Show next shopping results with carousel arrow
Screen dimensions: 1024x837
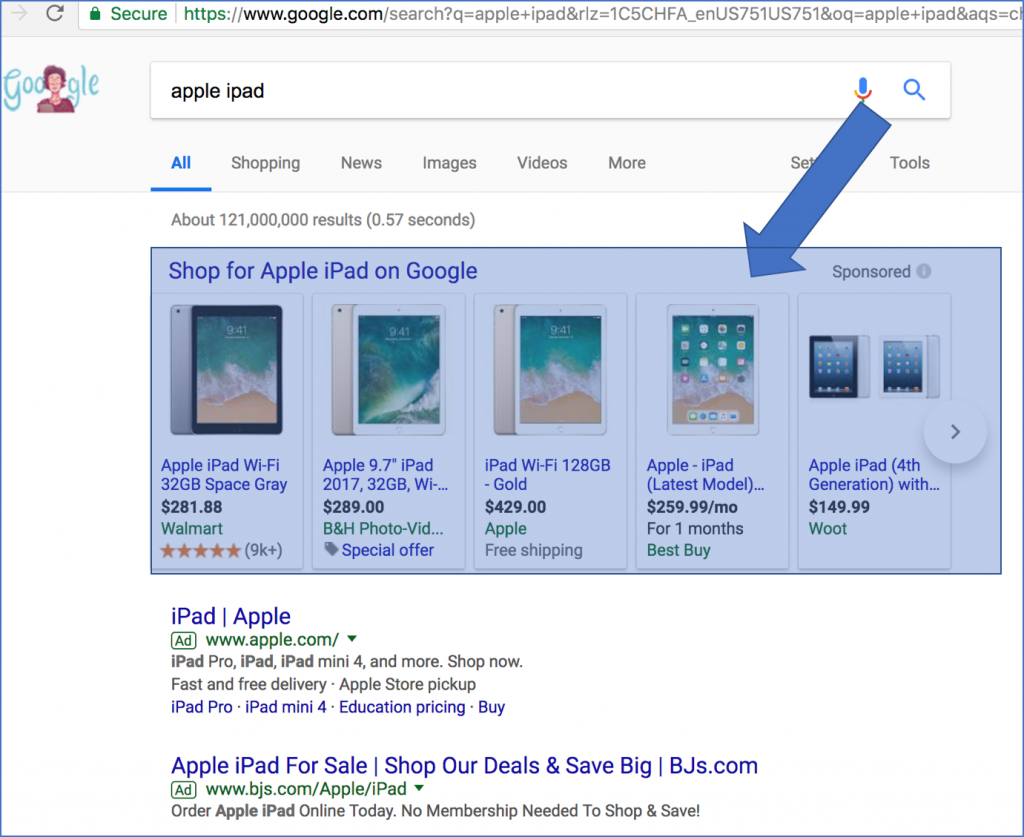coord(955,431)
